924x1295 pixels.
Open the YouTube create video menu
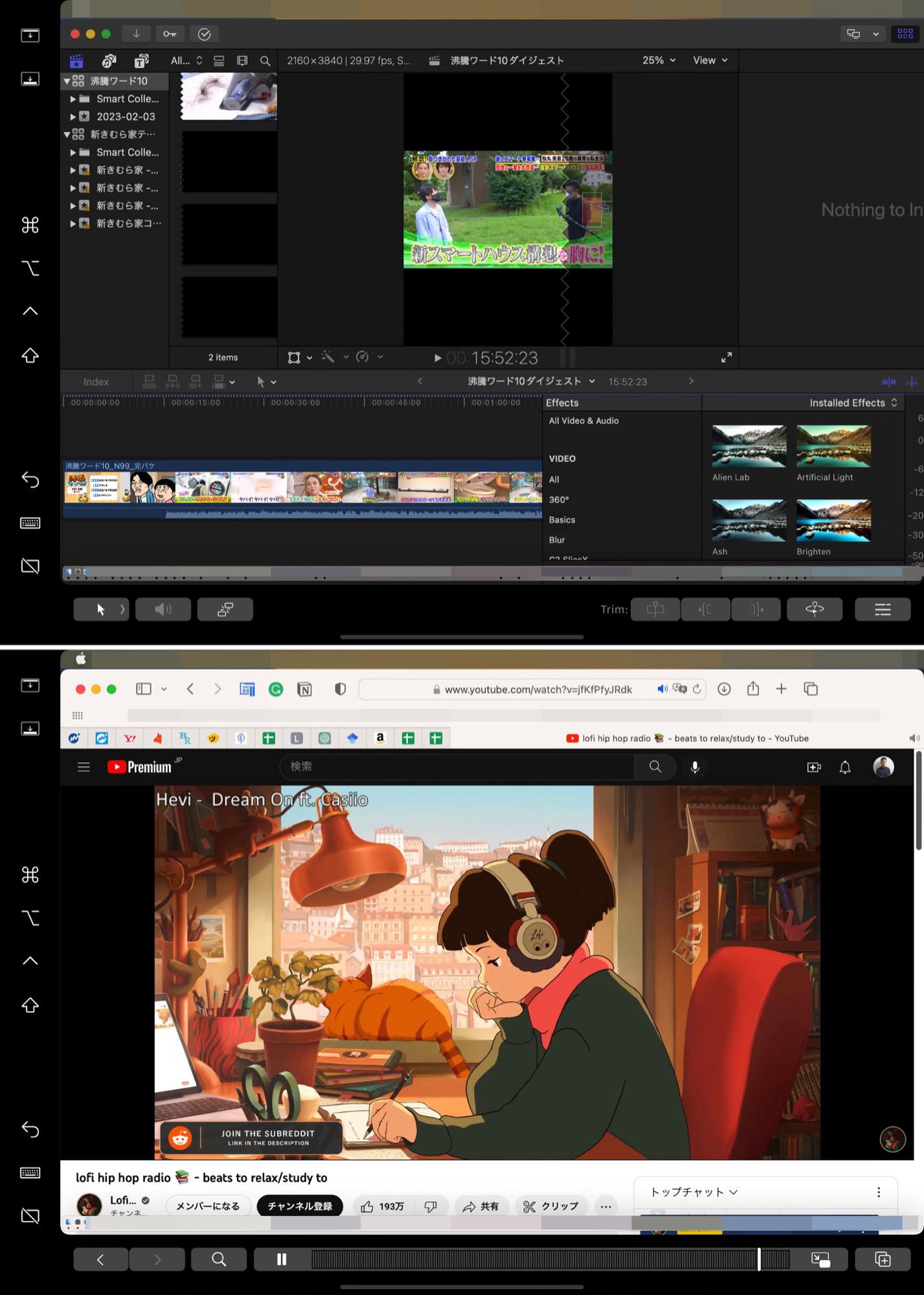[814, 767]
